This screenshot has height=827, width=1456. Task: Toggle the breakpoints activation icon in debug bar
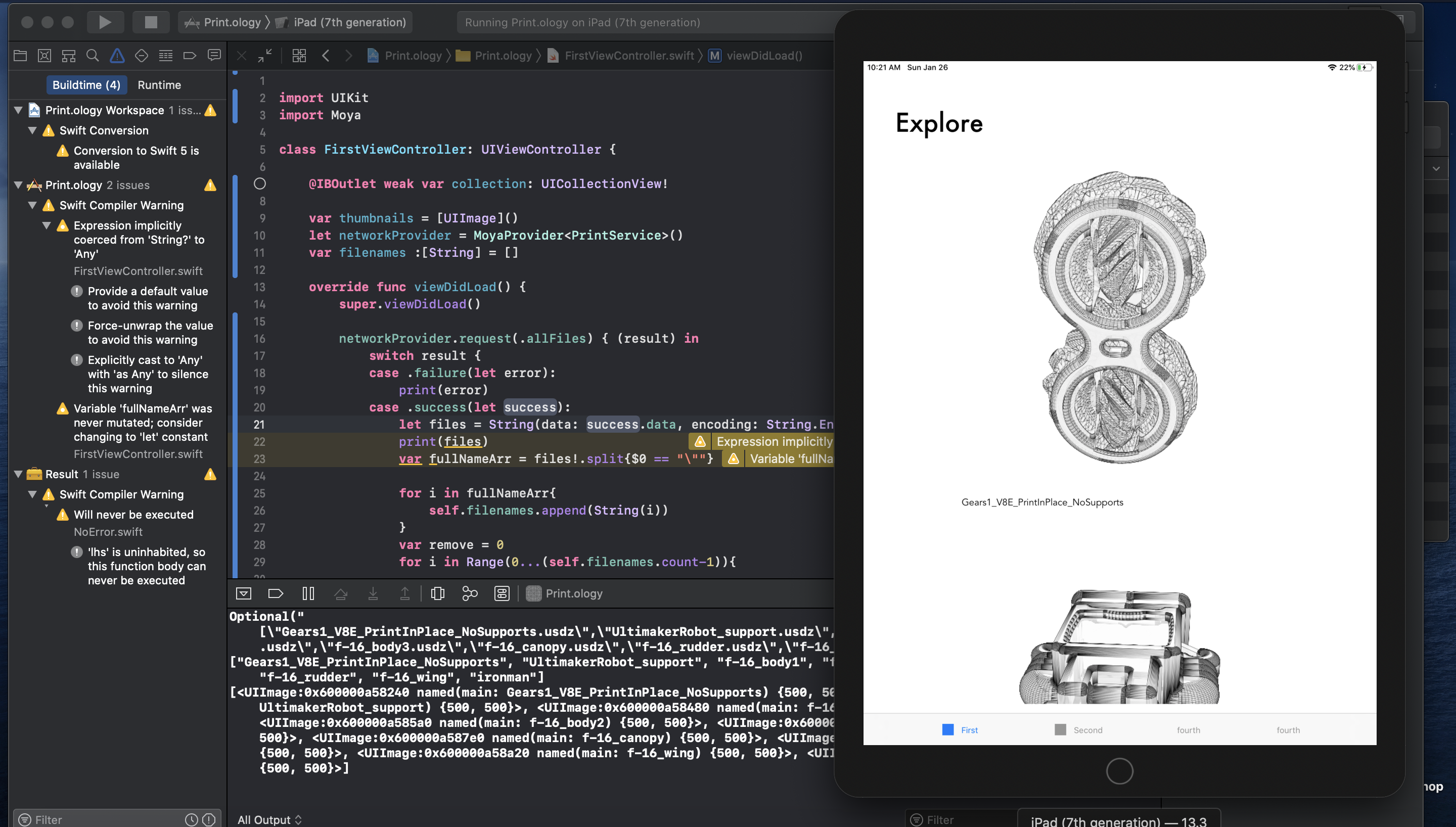(x=276, y=593)
